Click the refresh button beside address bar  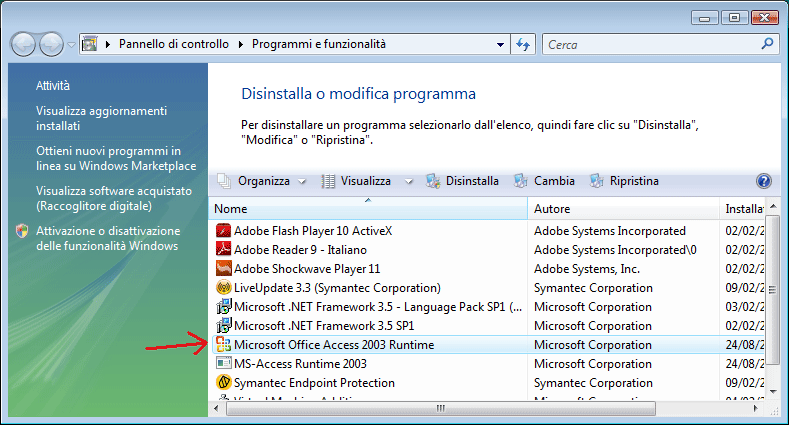pos(523,45)
